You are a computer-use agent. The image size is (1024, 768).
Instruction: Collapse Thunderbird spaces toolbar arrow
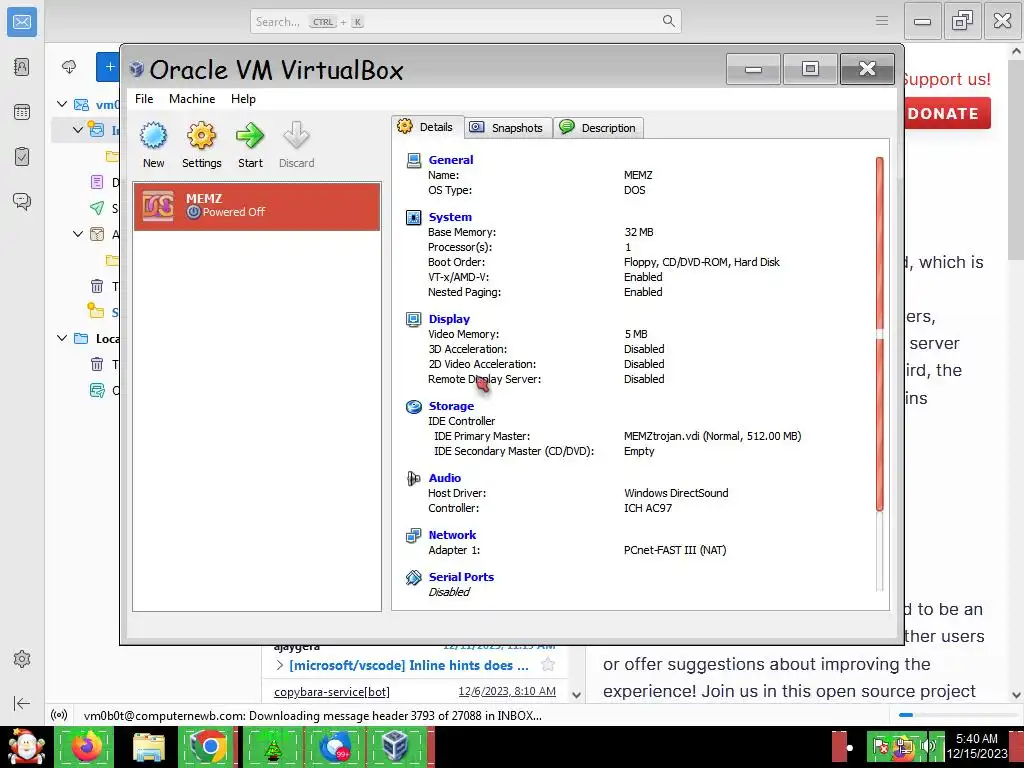pyautogui.click(x=22, y=703)
